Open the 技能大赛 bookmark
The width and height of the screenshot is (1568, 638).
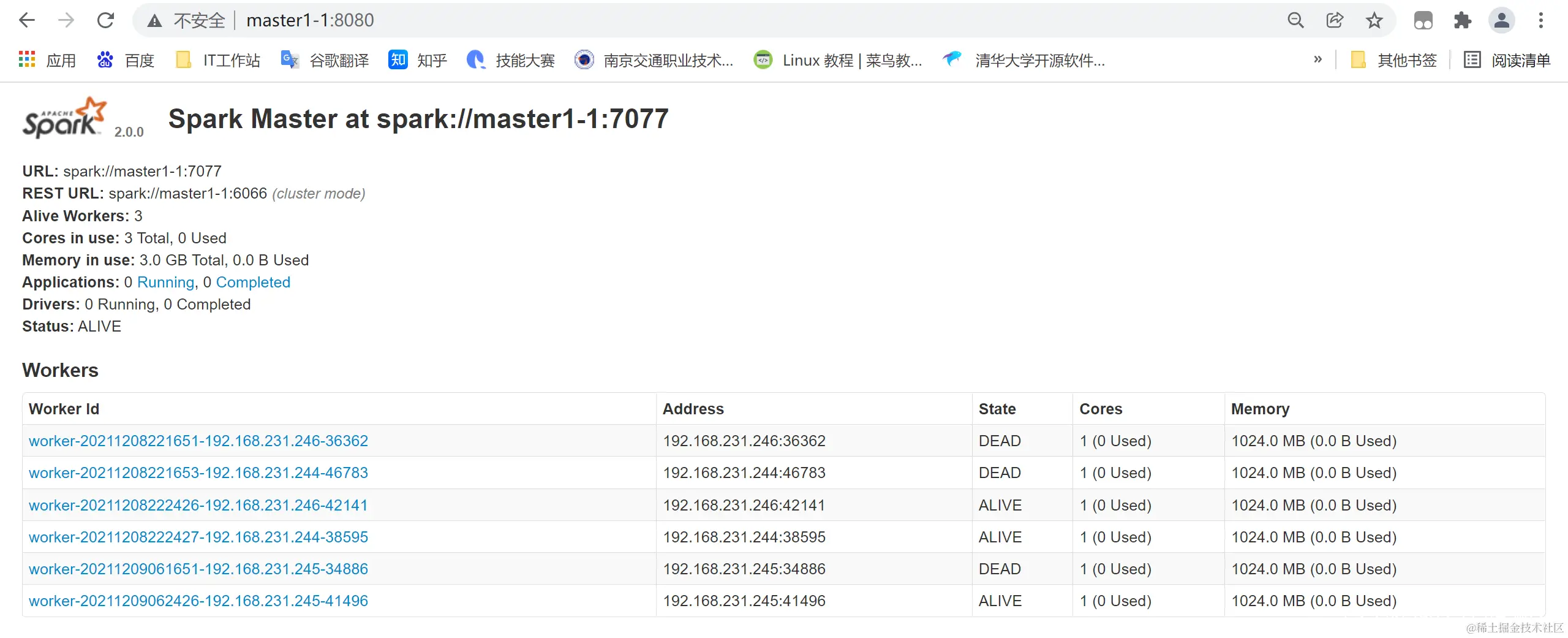[x=511, y=60]
